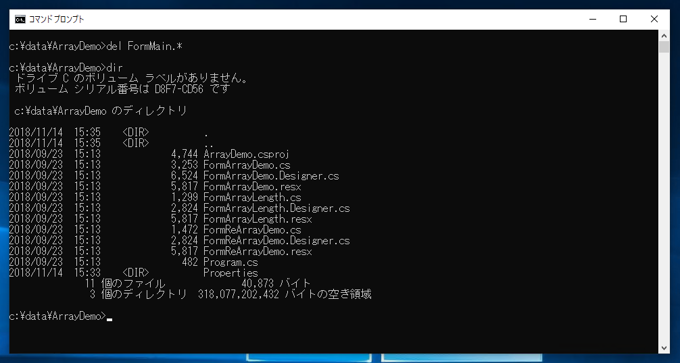This screenshot has width=680, height=363.
Task: Select the FormReArrayDemo.cs file name
Action: (x=252, y=230)
